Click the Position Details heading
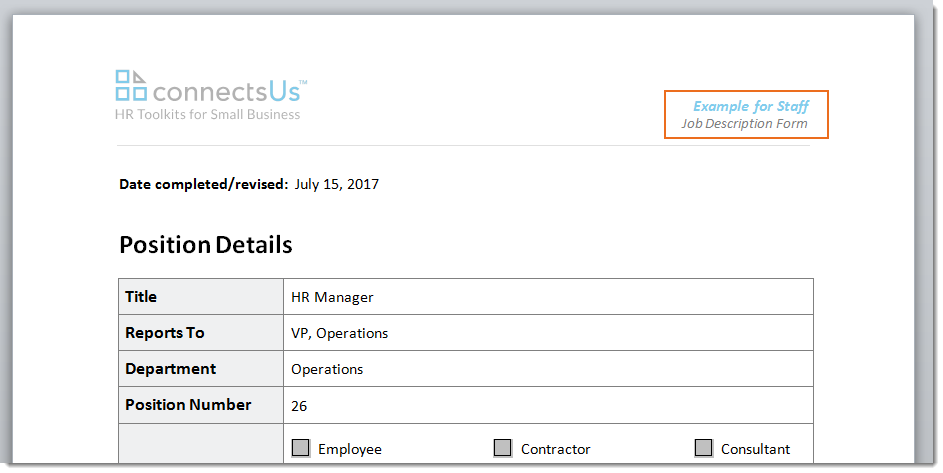The width and height of the screenshot is (943, 473). tap(206, 245)
